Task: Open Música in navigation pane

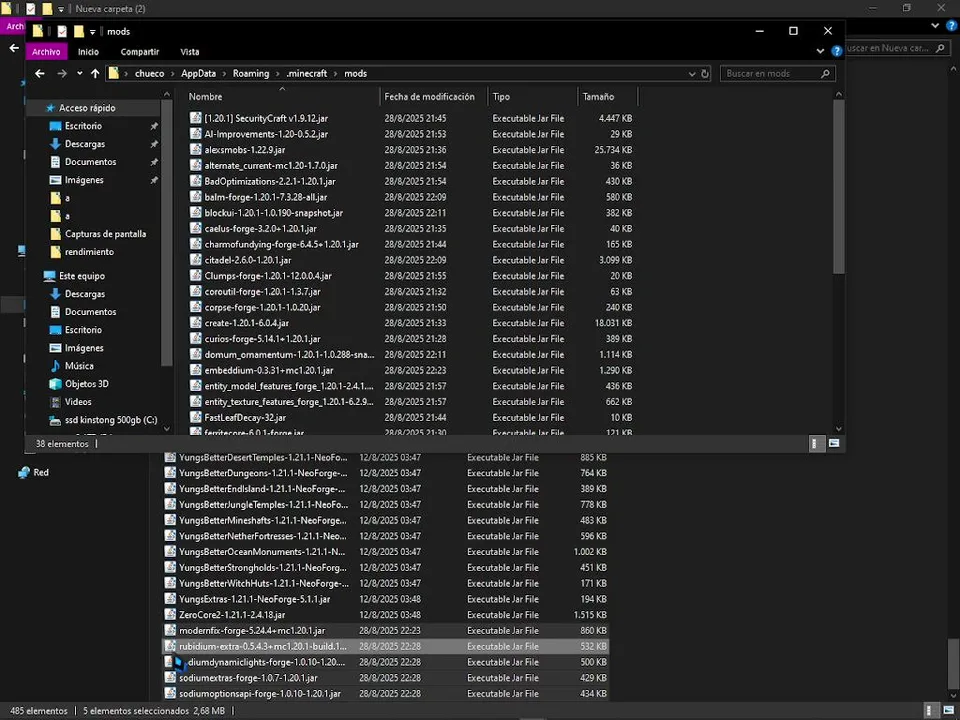Action: point(79,366)
